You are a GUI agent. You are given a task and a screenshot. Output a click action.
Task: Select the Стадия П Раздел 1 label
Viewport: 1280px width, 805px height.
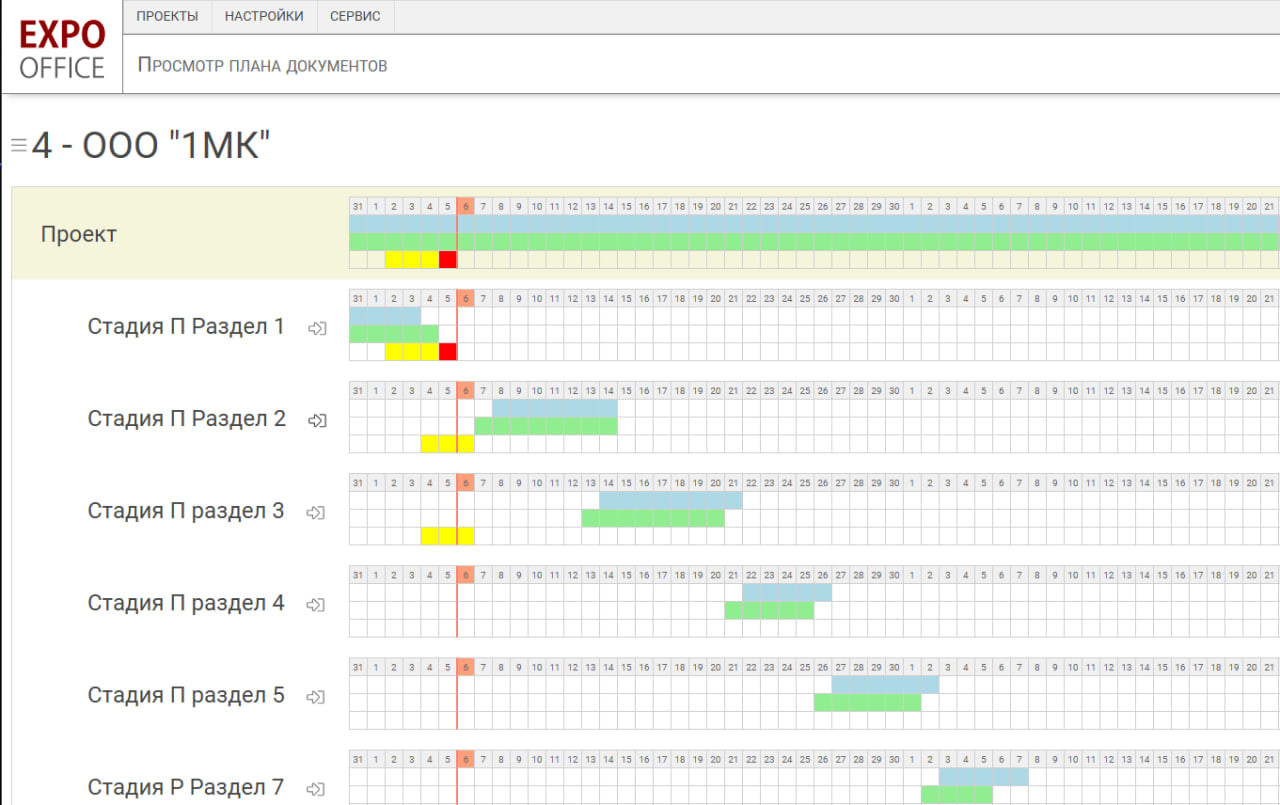coord(186,327)
